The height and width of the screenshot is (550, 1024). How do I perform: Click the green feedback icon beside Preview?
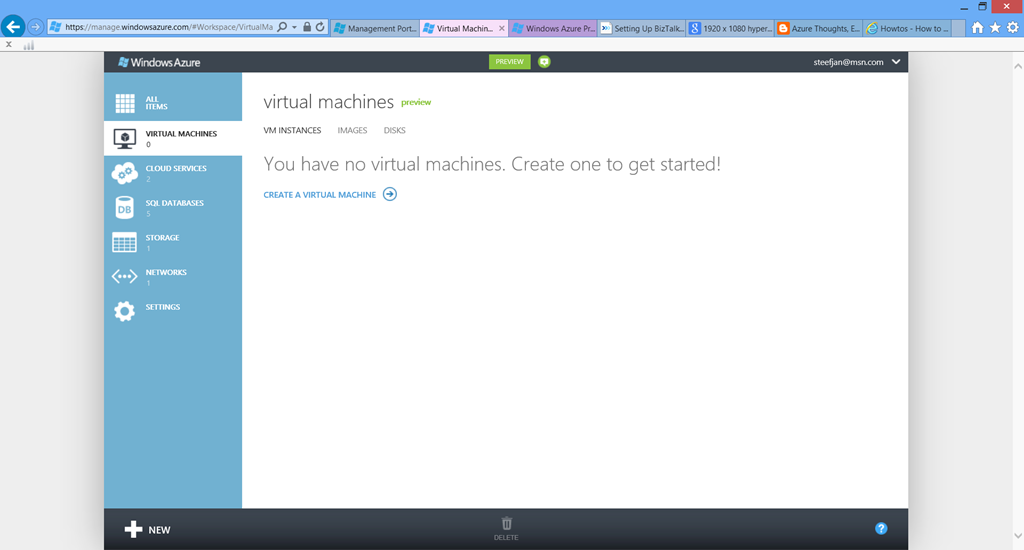(x=544, y=62)
